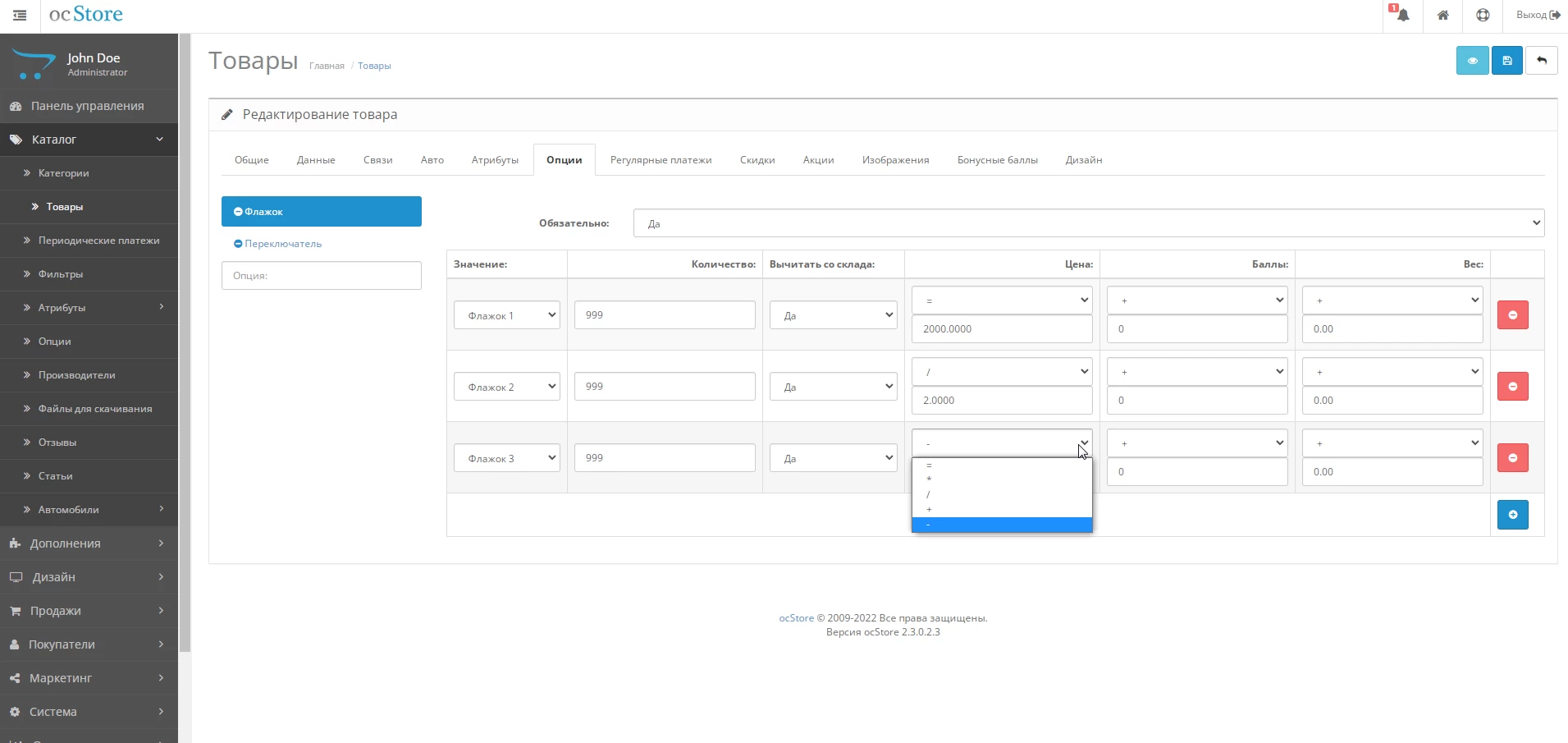The image size is (1568, 743).
Task: Select the Переключатель option link
Action: (x=282, y=244)
